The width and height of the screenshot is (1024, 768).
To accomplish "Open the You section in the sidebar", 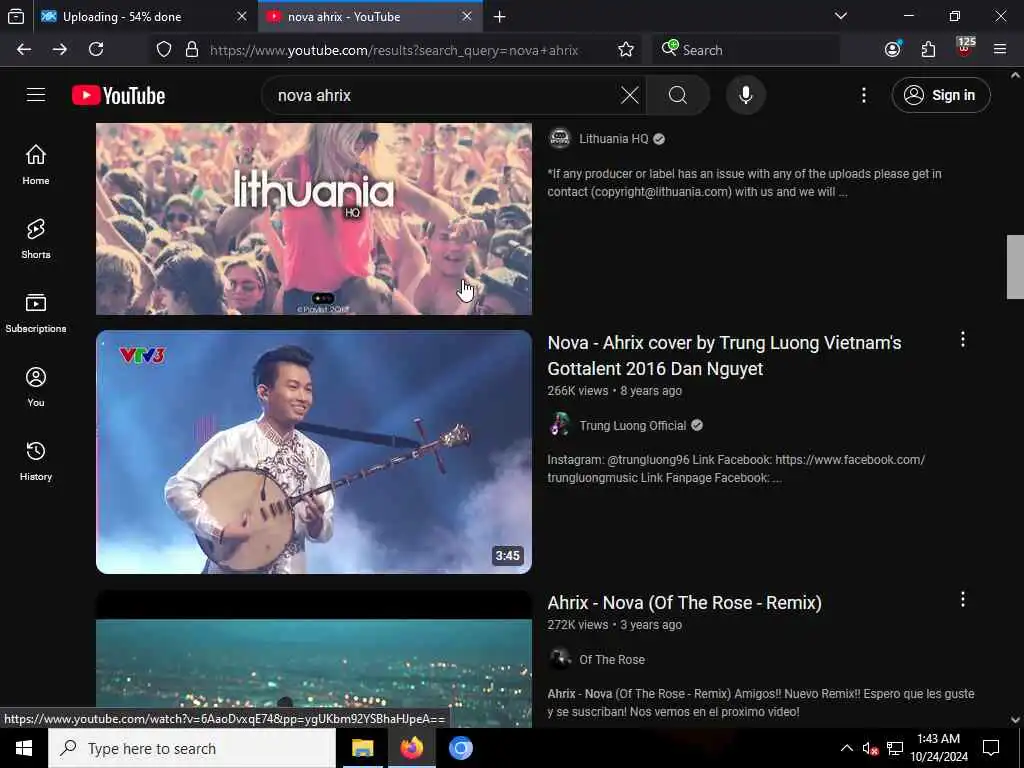I will 36,387.
